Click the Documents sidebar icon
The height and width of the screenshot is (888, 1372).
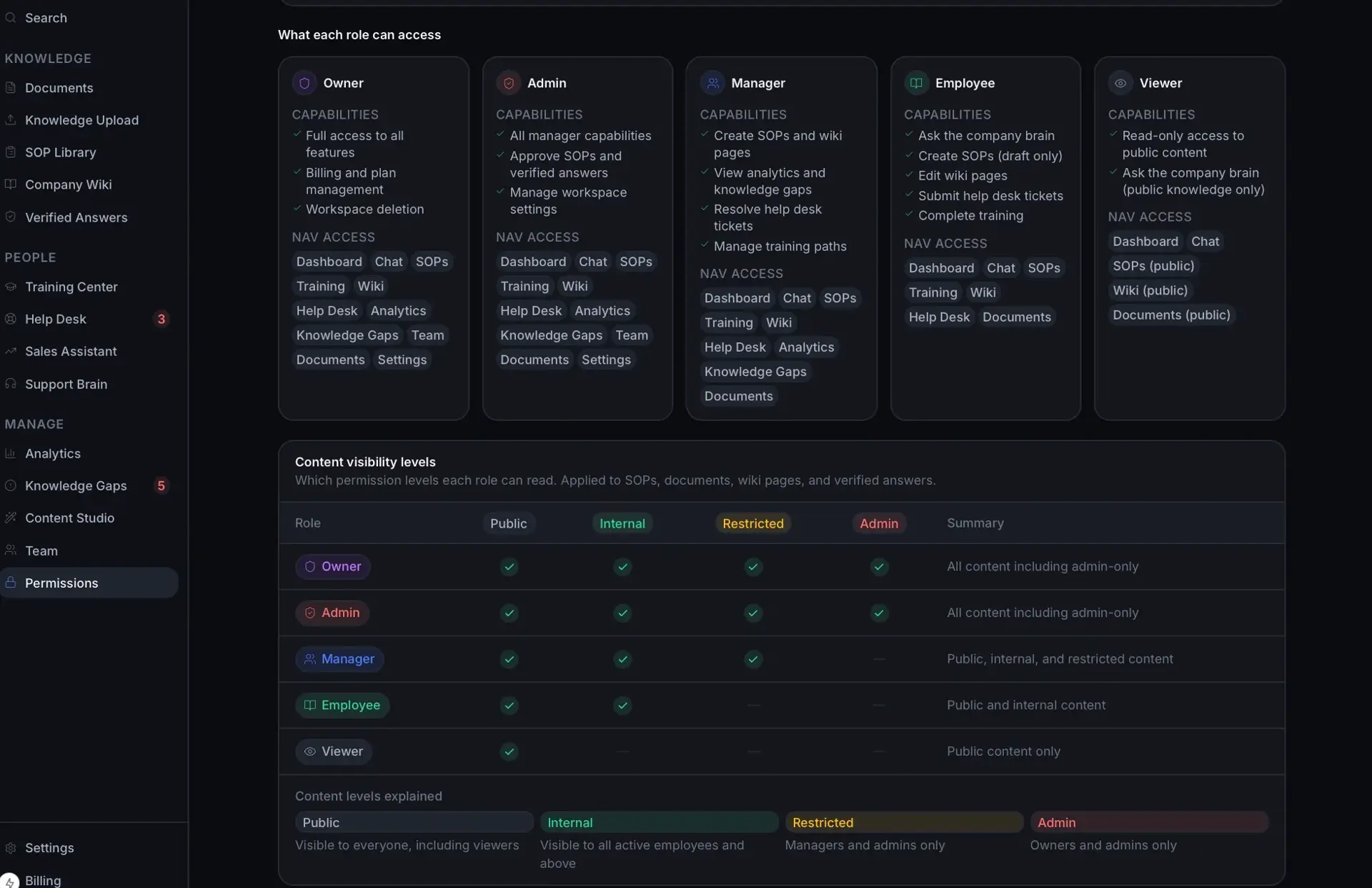pos(11,87)
